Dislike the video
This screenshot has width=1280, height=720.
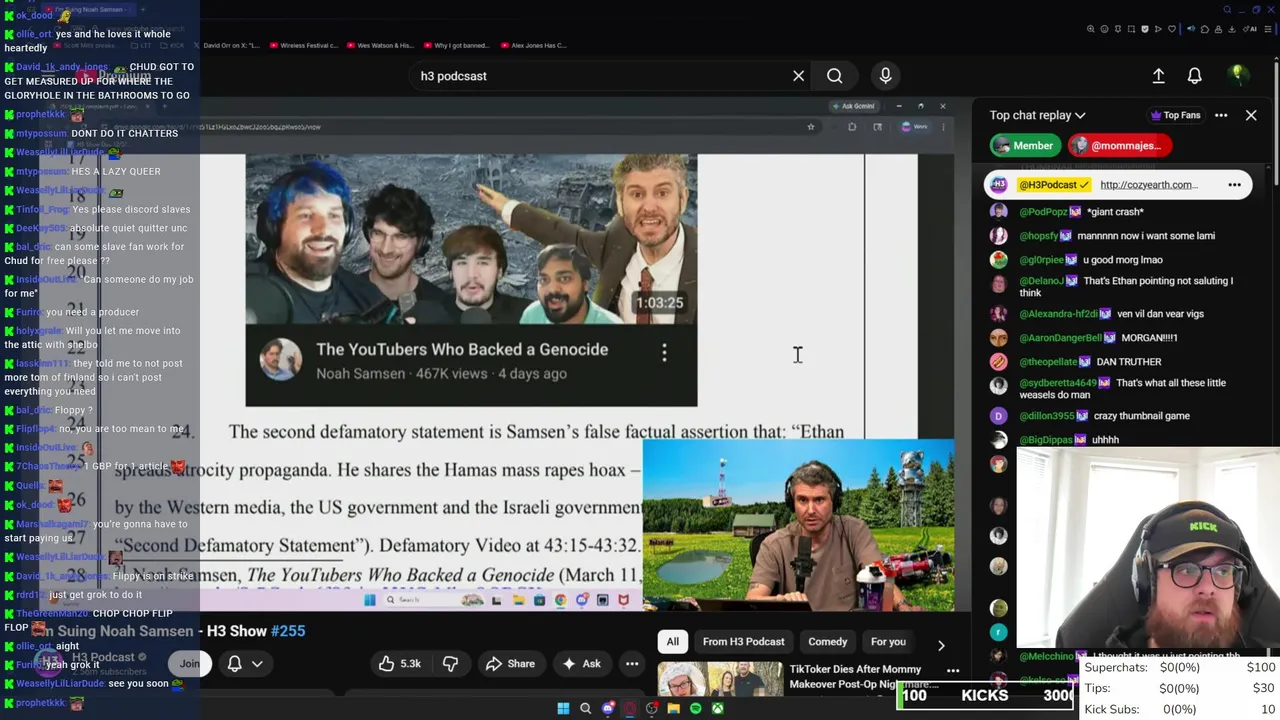[451, 664]
